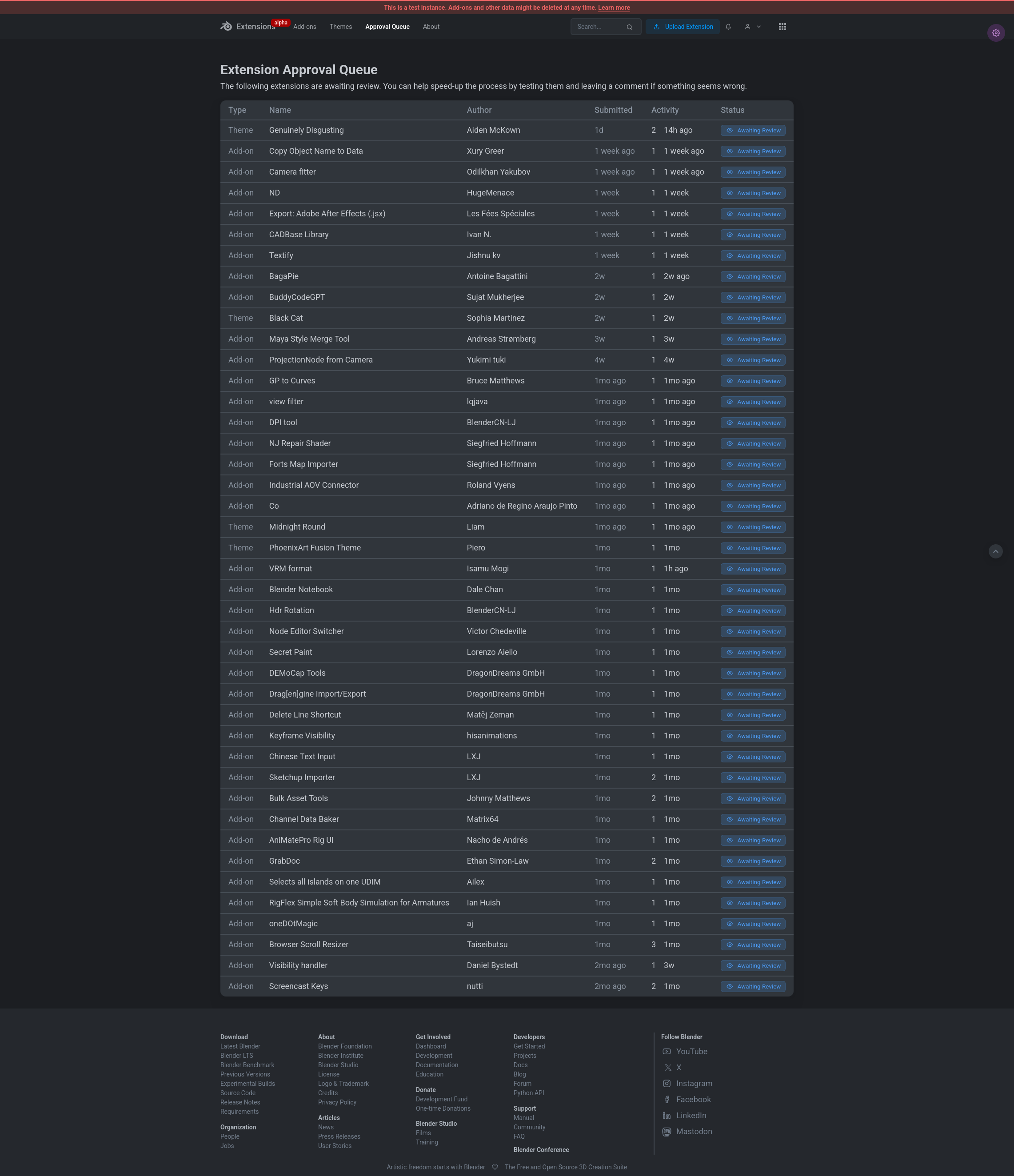Open the Export: Adobe After Effects (.jsx) entry

[x=327, y=213]
